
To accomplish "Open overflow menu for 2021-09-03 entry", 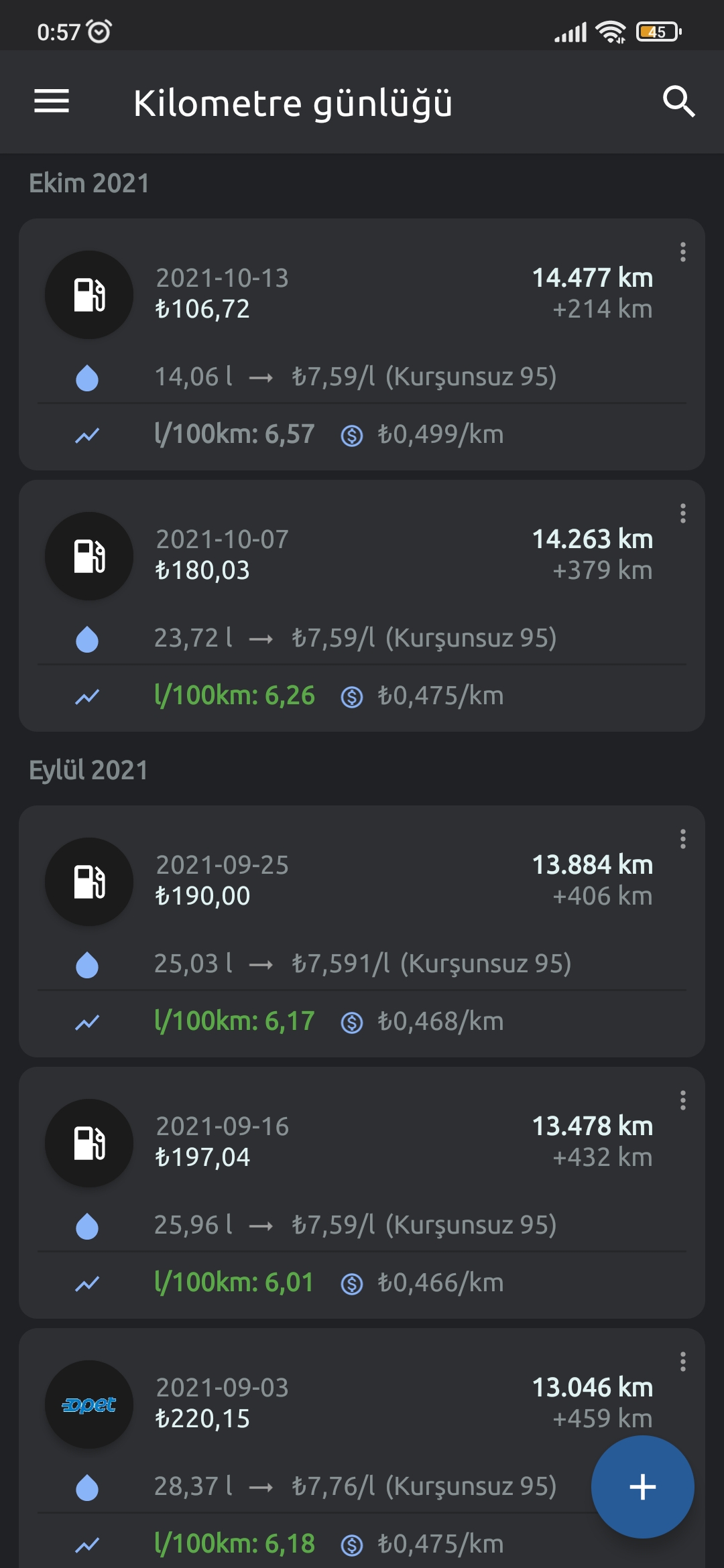I will pyautogui.click(x=682, y=1362).
